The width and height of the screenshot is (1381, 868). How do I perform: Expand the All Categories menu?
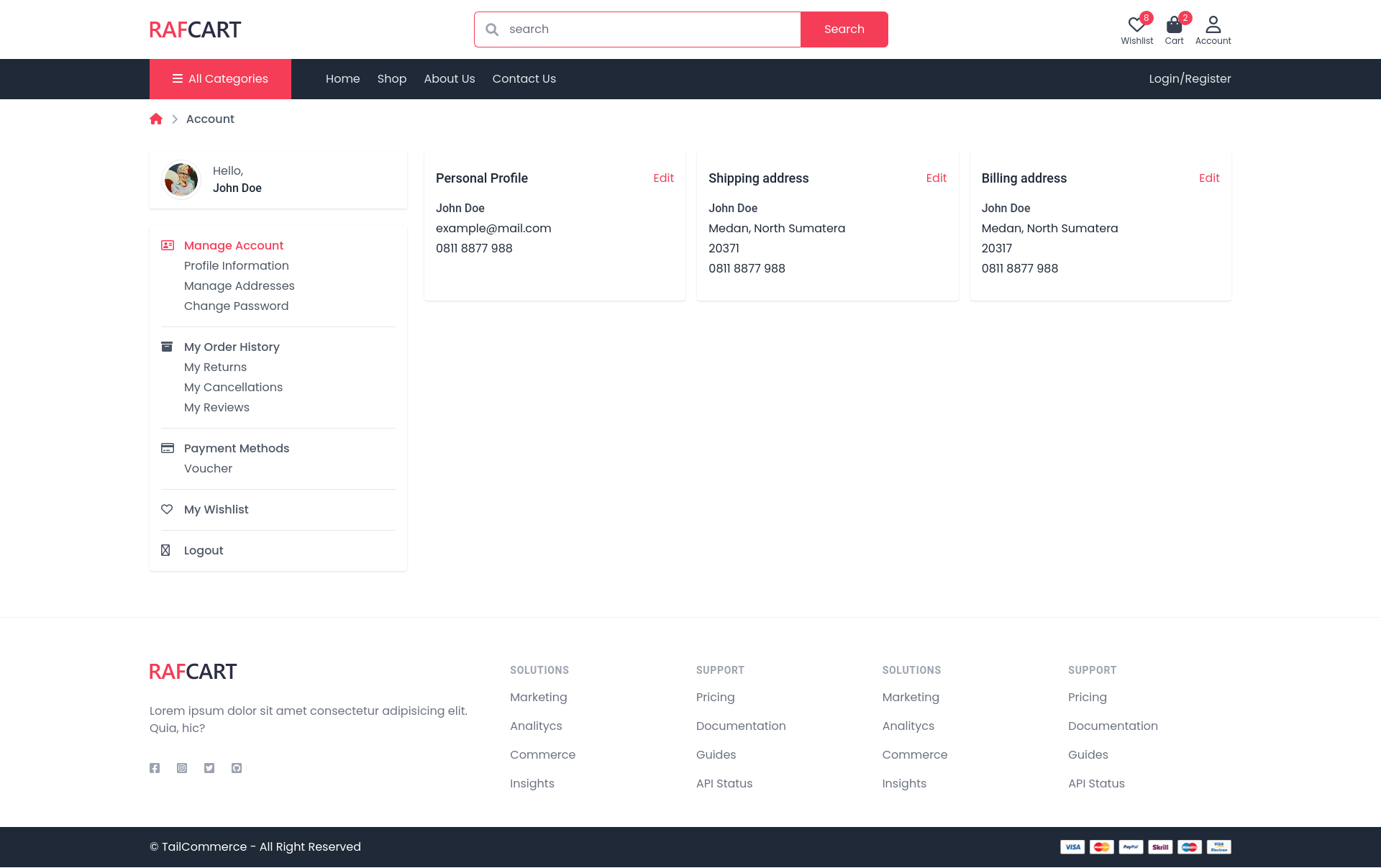point(220,79)
